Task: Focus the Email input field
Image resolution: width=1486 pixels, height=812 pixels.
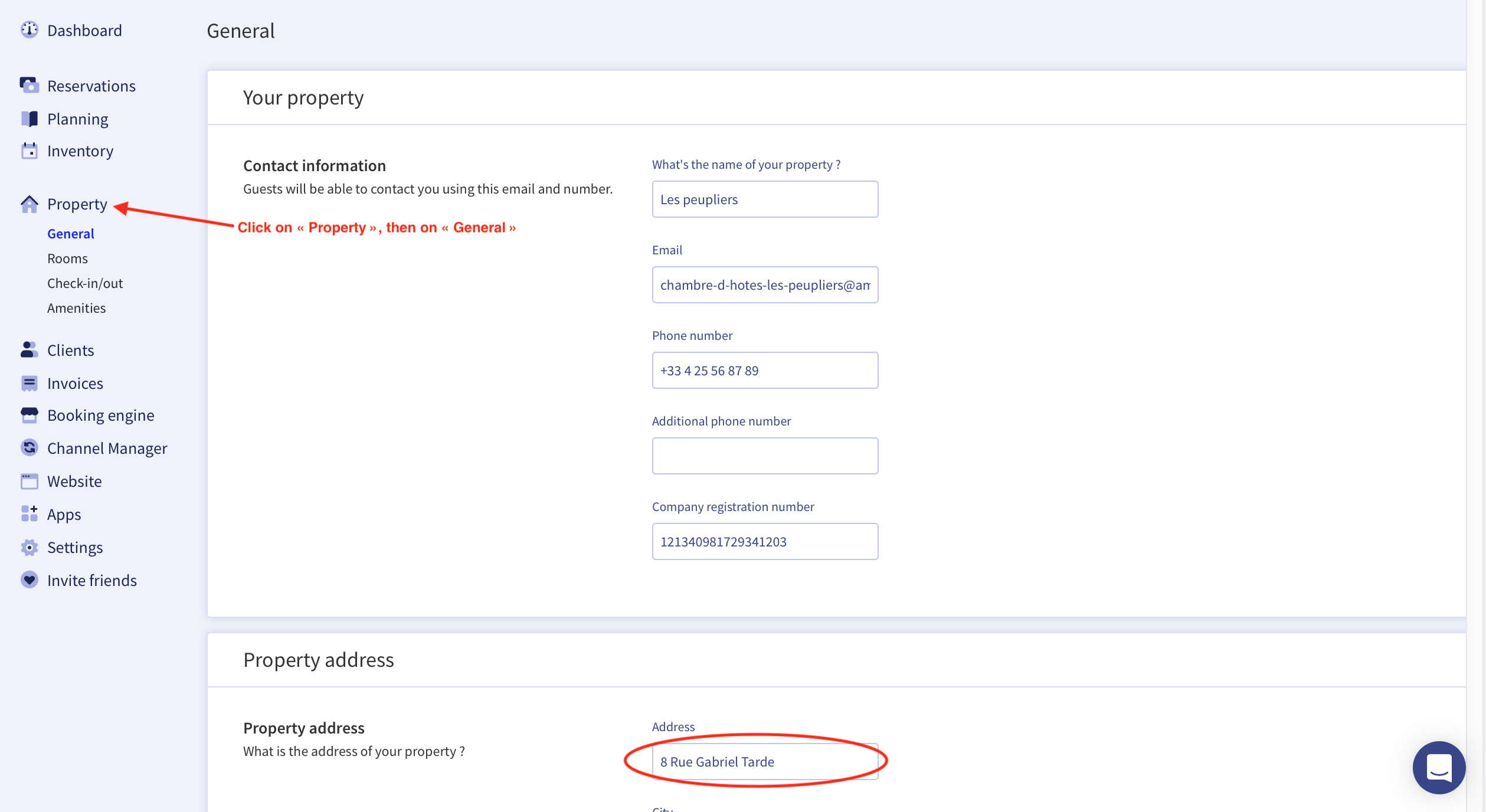Action: point(765,285)
